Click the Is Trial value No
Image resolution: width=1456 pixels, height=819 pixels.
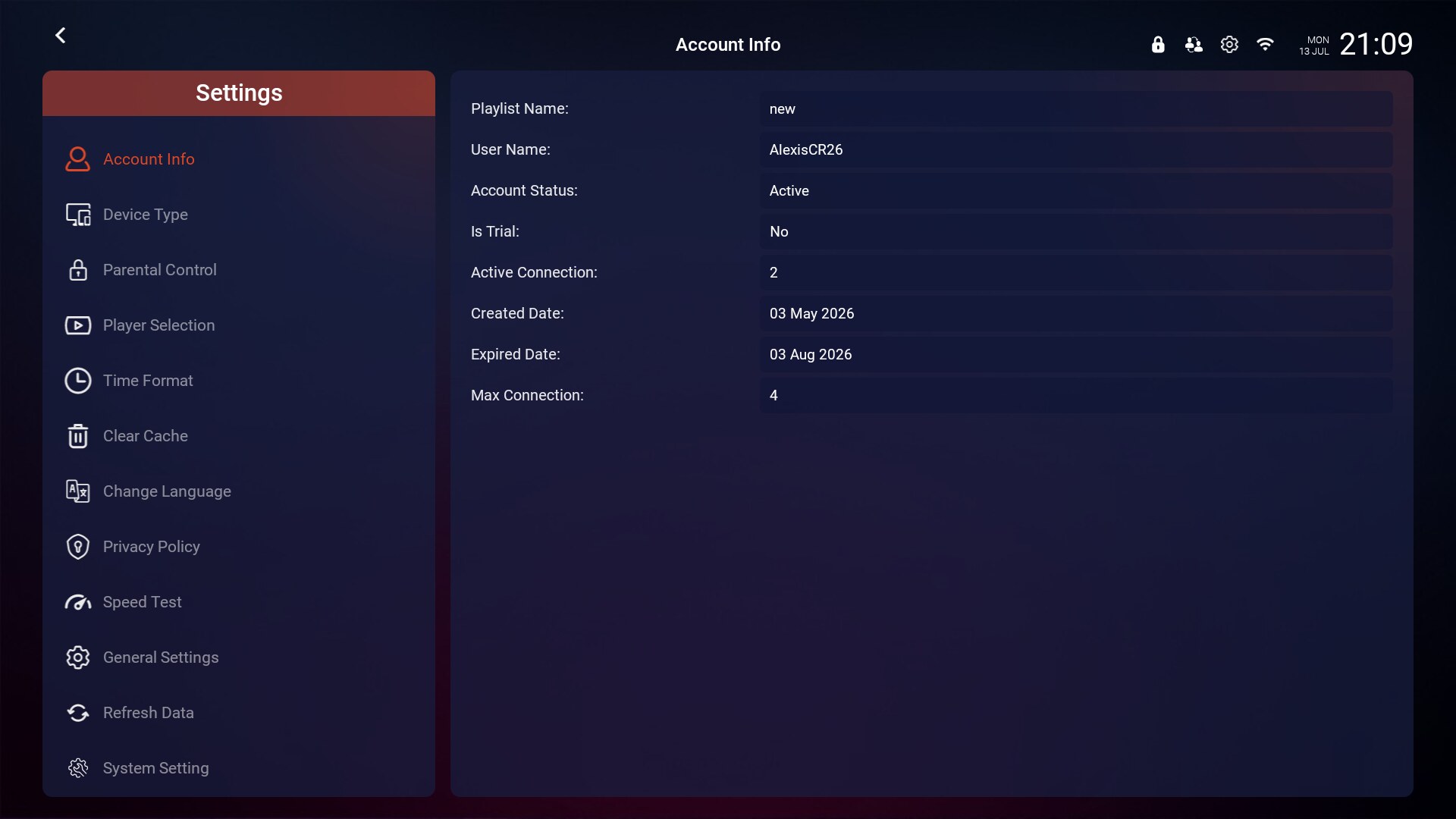point(1076,232)
